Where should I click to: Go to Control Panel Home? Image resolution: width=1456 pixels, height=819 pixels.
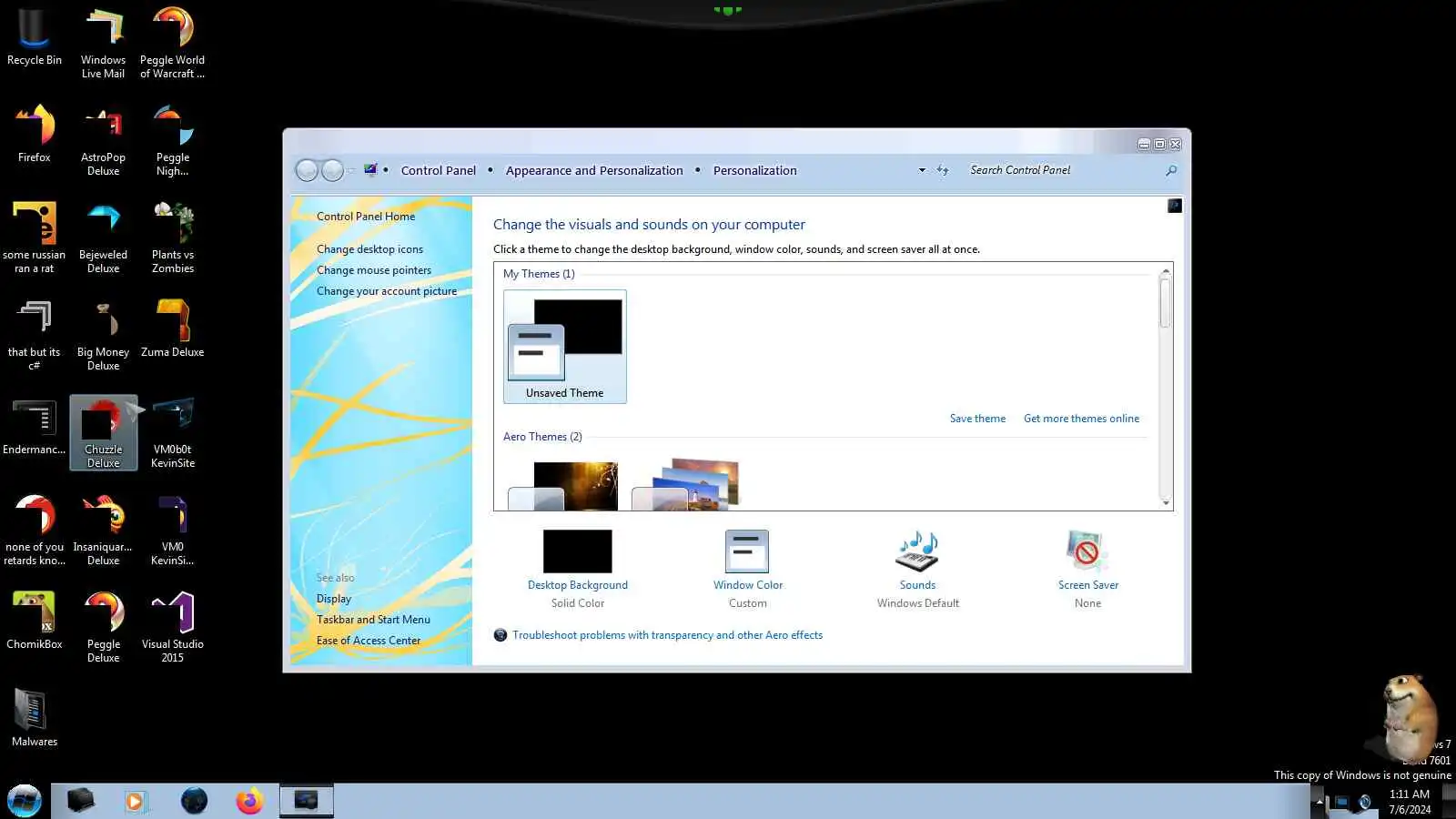tap(366, 217)
